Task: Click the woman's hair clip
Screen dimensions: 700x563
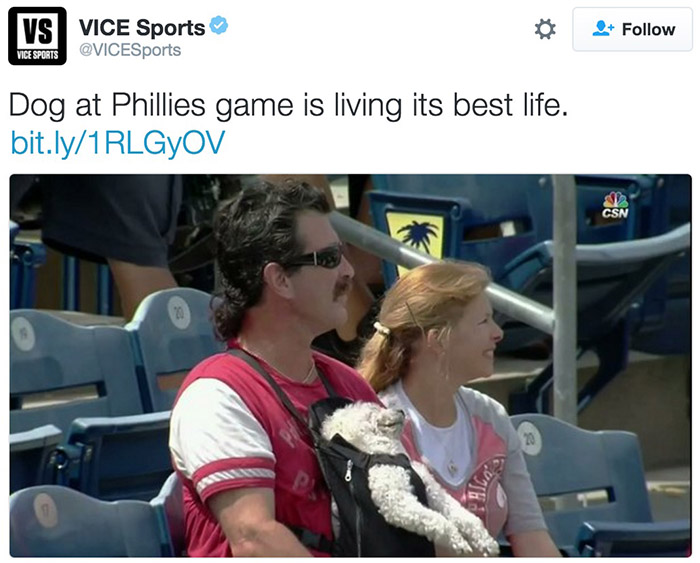Action: (381, 329)
